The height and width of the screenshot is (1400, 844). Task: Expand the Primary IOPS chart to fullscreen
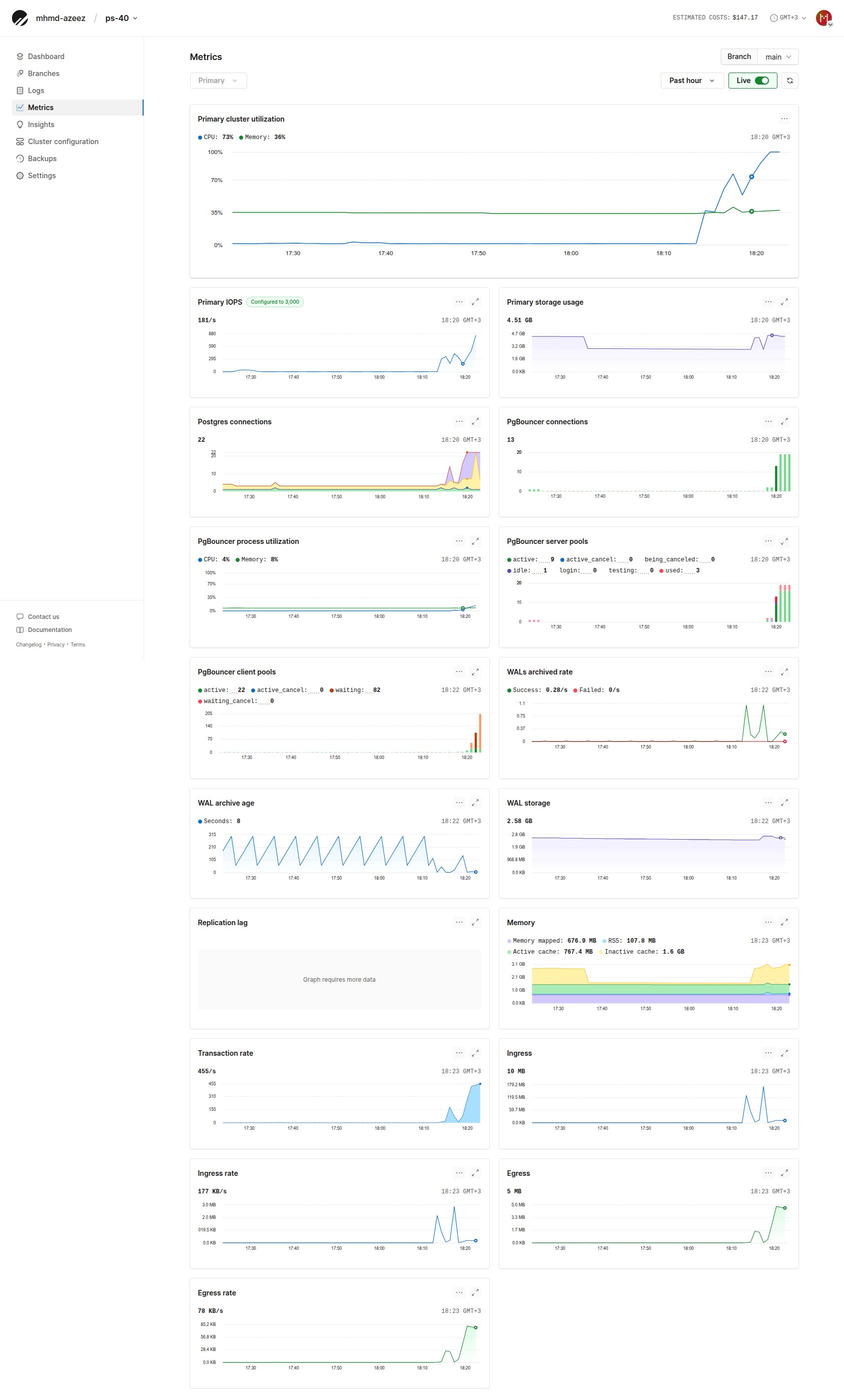pos(476,302)
